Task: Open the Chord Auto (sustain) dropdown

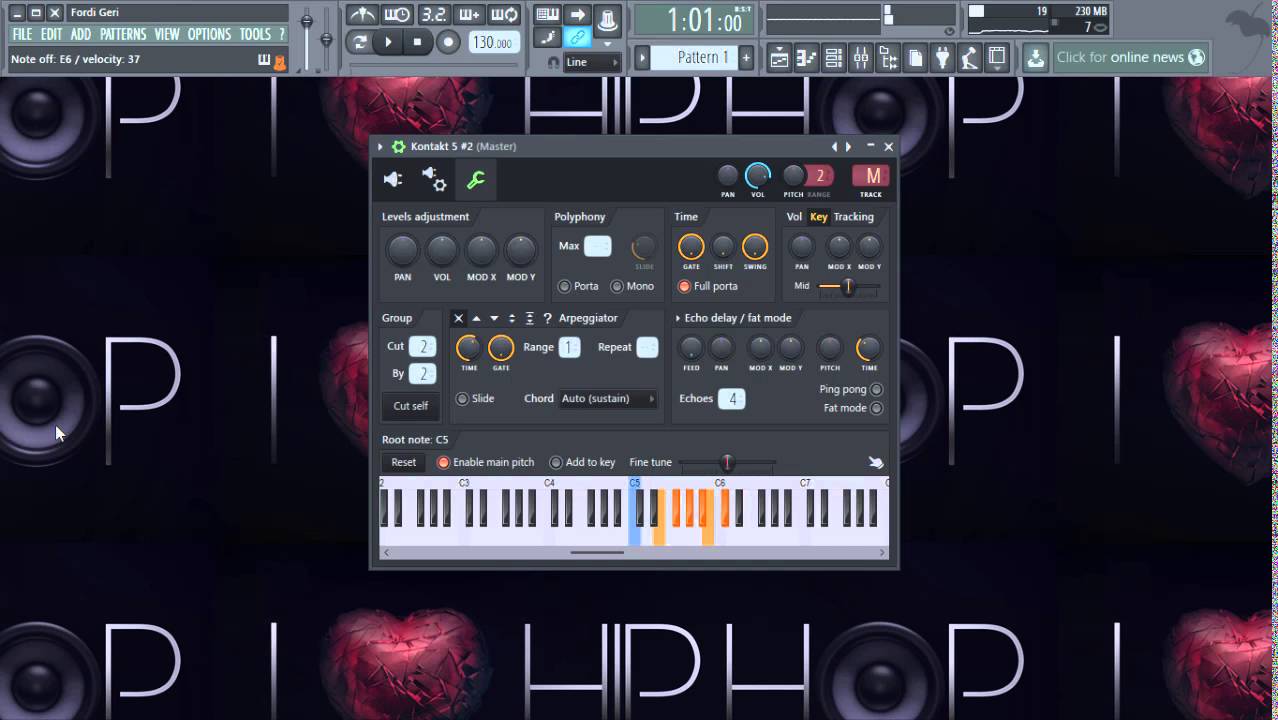Action: (x=608, y=399)
